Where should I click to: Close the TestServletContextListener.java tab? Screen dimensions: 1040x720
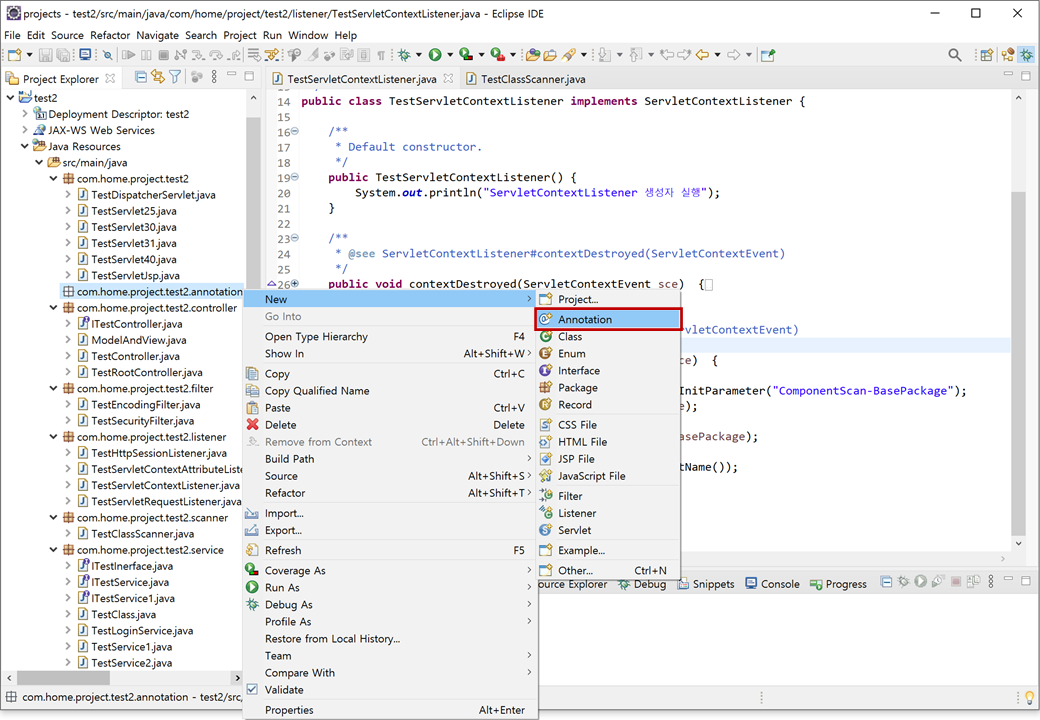448,78
